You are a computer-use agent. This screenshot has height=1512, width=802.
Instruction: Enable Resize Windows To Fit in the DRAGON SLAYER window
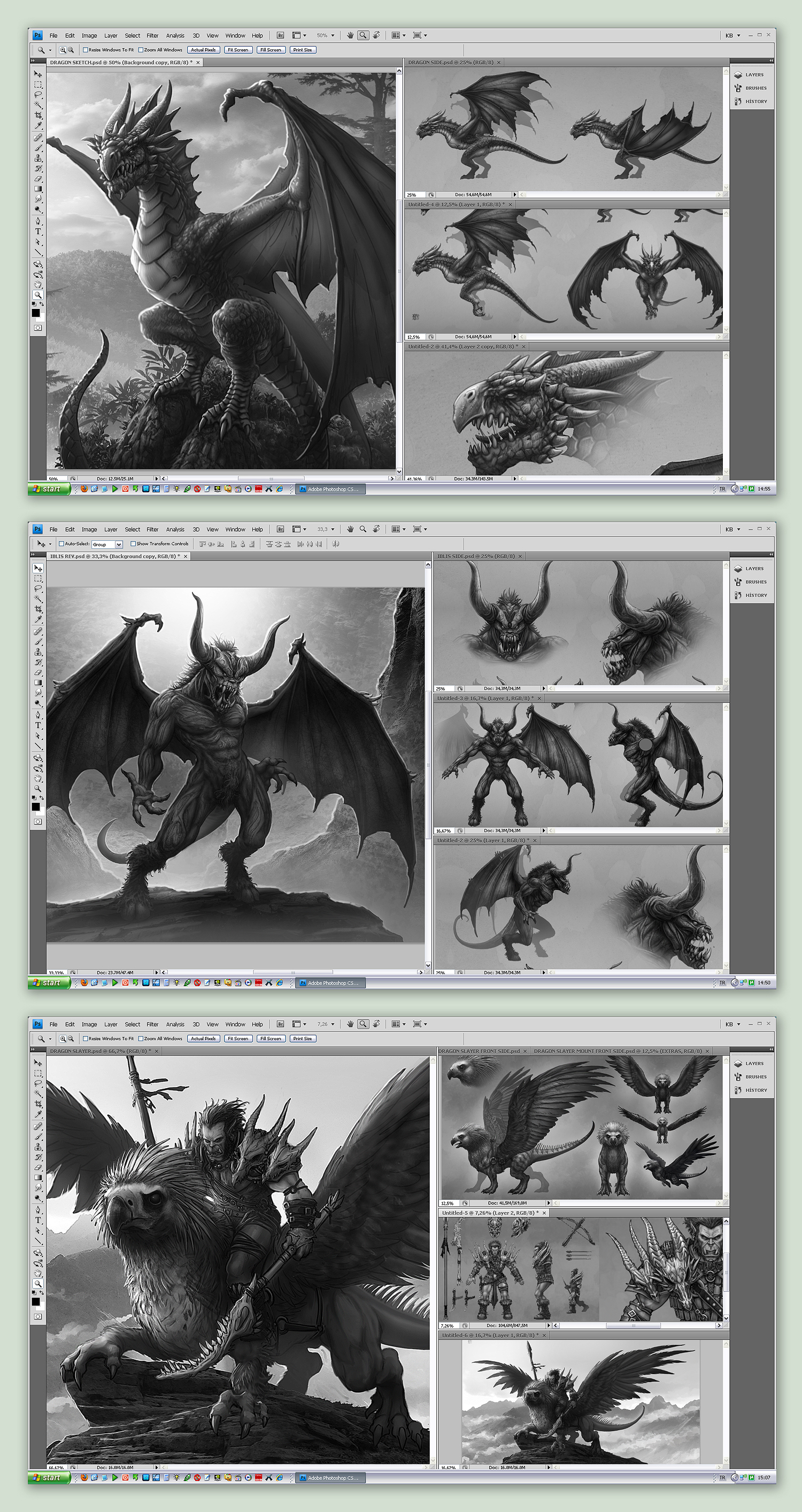[86, 1038]
